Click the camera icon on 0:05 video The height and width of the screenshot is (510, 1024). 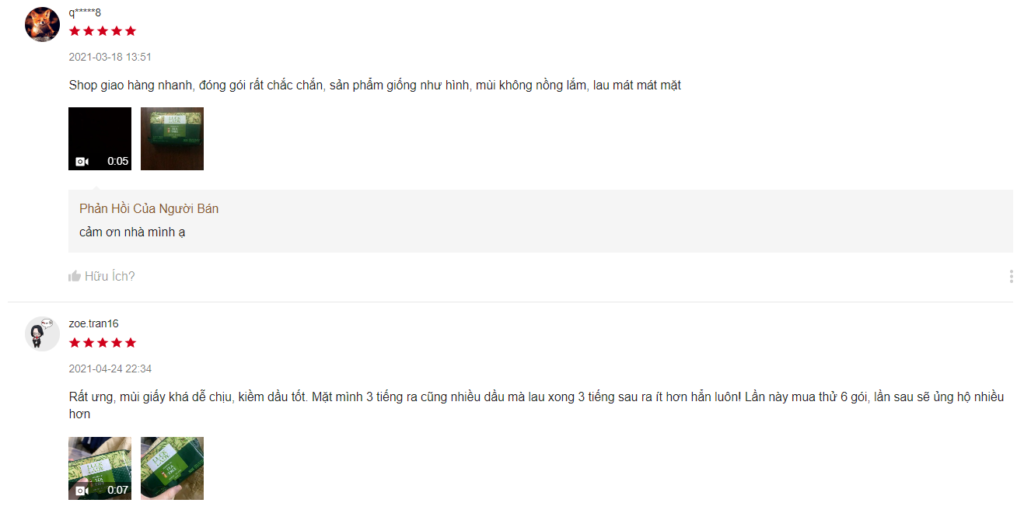coord(82,161)
